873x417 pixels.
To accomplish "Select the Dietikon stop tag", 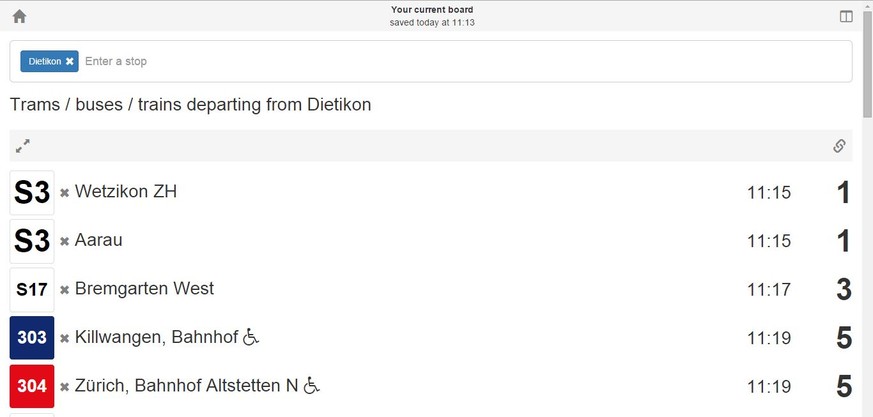I will tap(45, 61).
